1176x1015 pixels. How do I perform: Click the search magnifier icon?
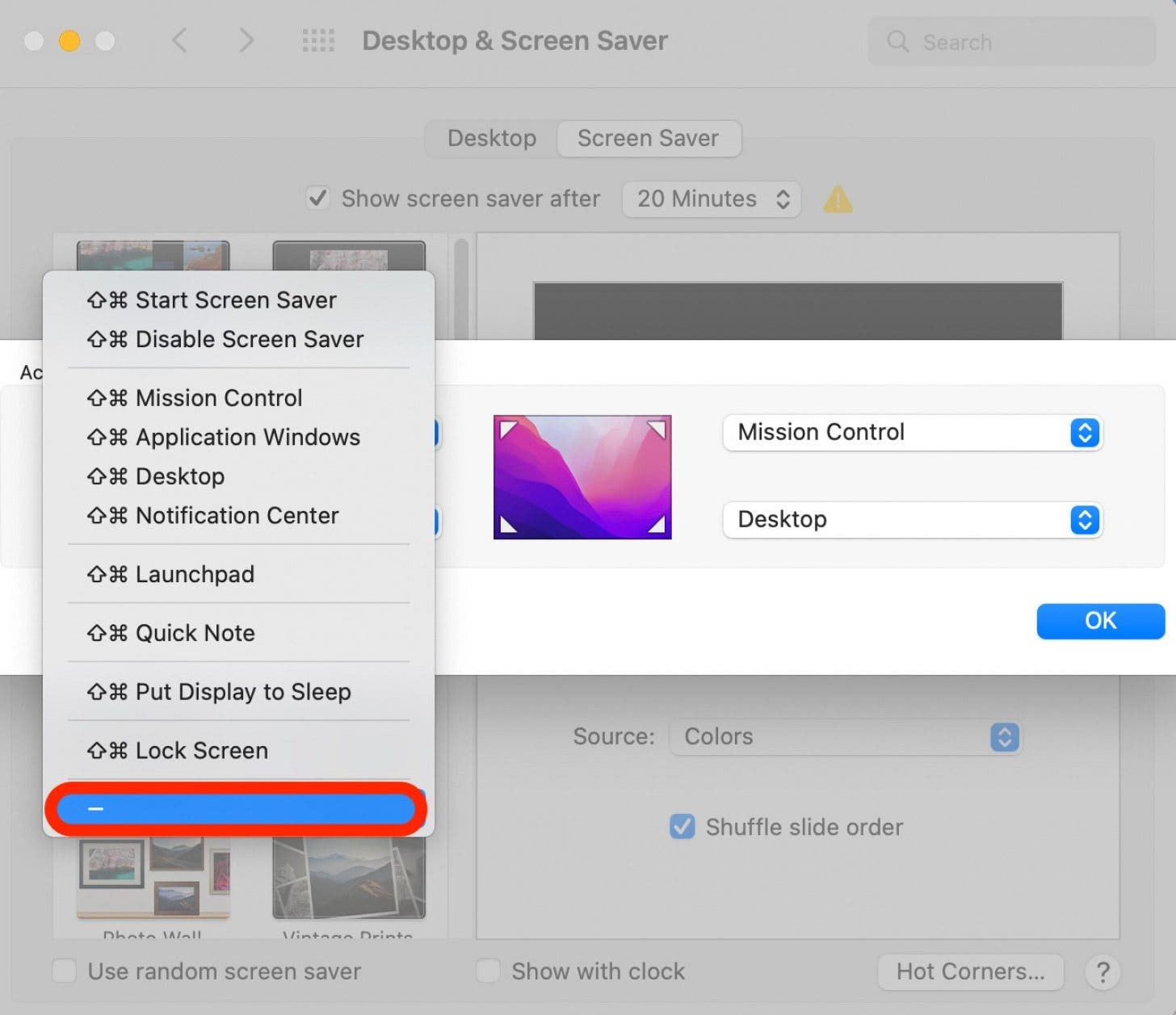[897, 42]
